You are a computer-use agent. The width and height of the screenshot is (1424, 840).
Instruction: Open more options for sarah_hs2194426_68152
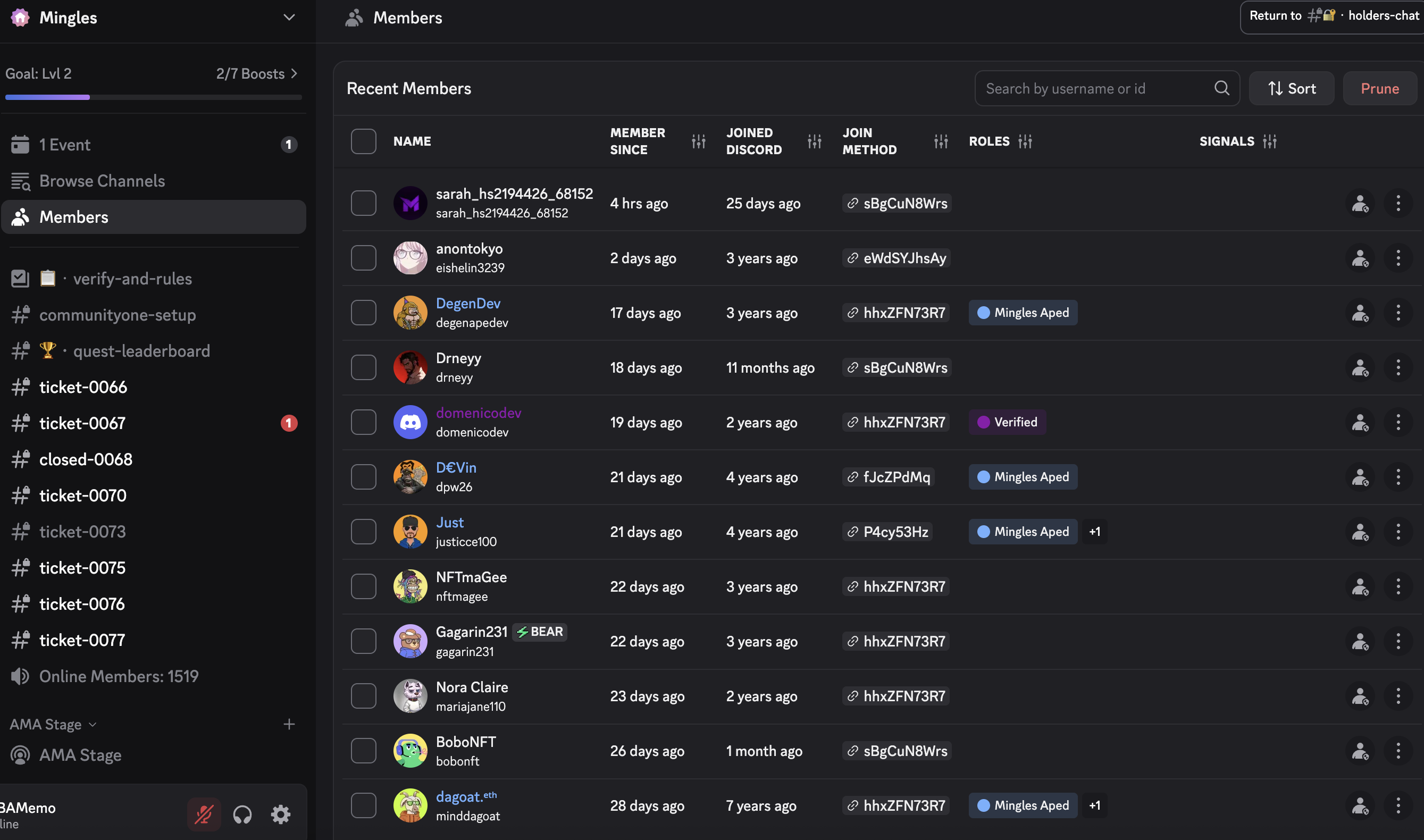pos(1398,203)
